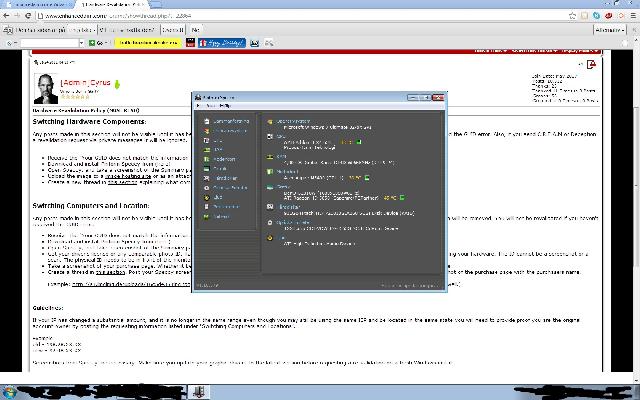Click the yellow toolbar banner button
640x400 pixels.
click(x=148, y=43)
